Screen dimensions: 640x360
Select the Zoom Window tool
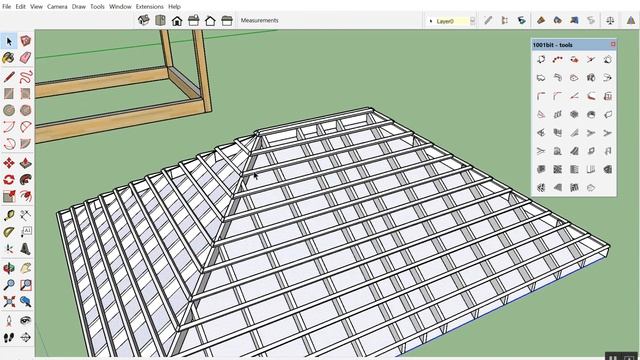tap(25, 284)
